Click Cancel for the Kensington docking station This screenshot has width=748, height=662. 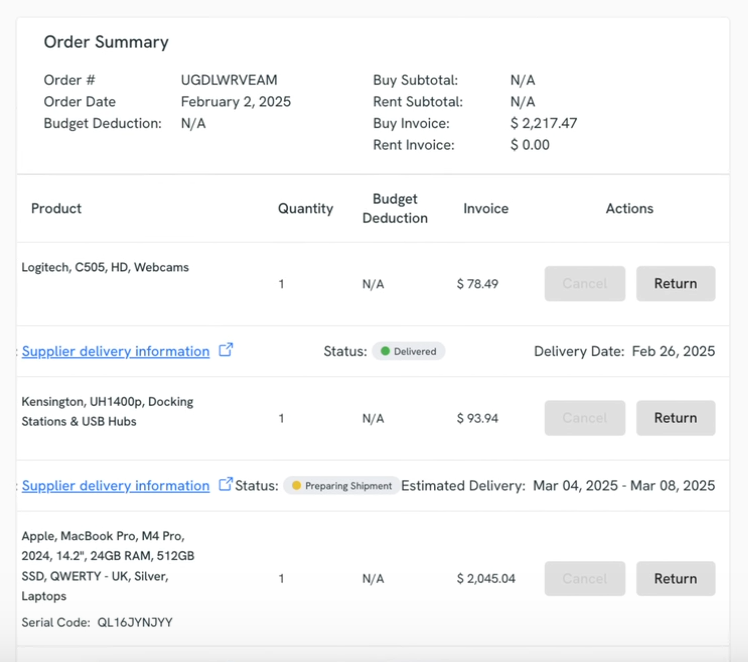[x=584, y=417]
